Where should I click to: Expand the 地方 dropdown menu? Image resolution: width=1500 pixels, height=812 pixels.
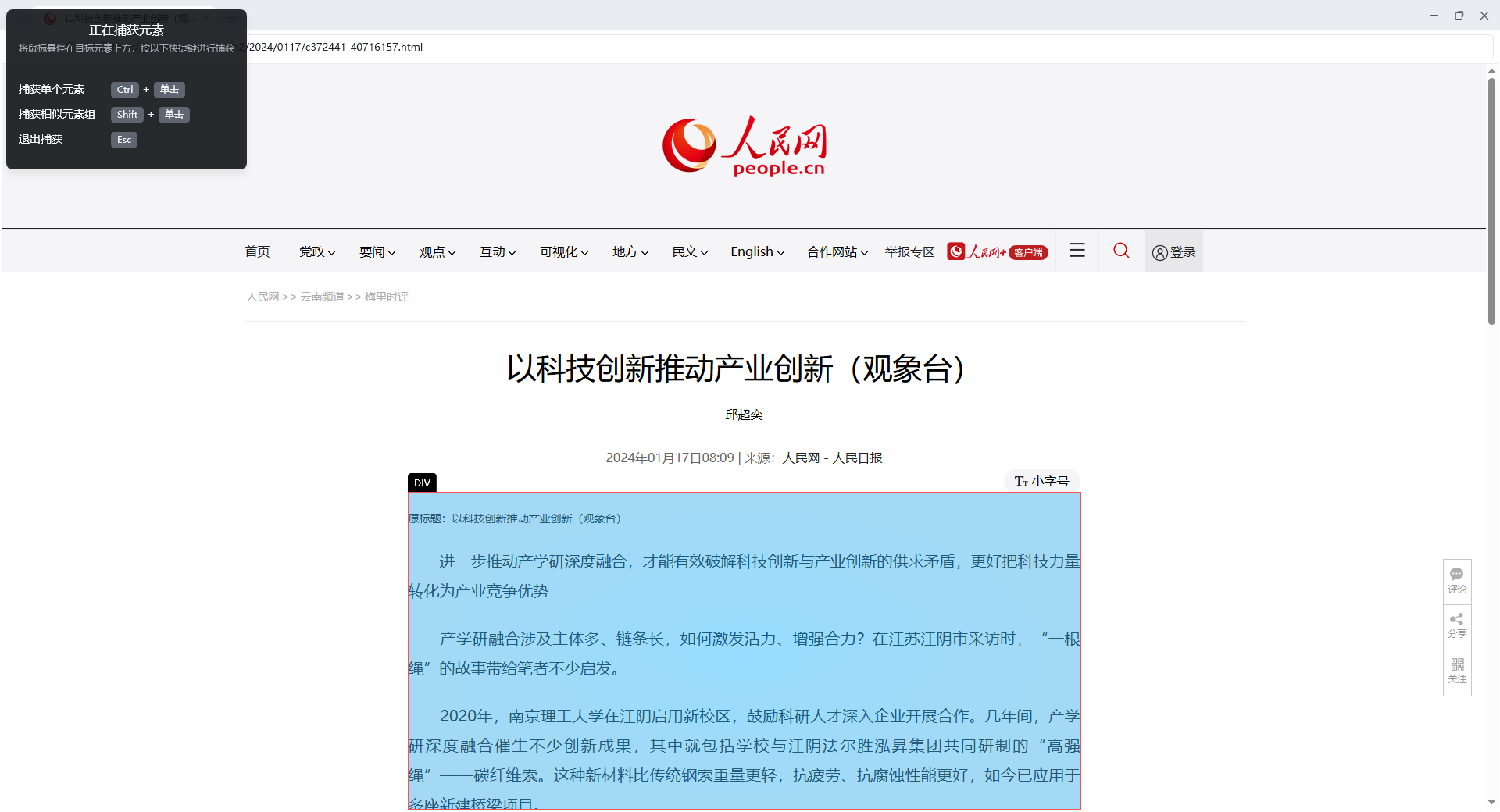point(630,251)
